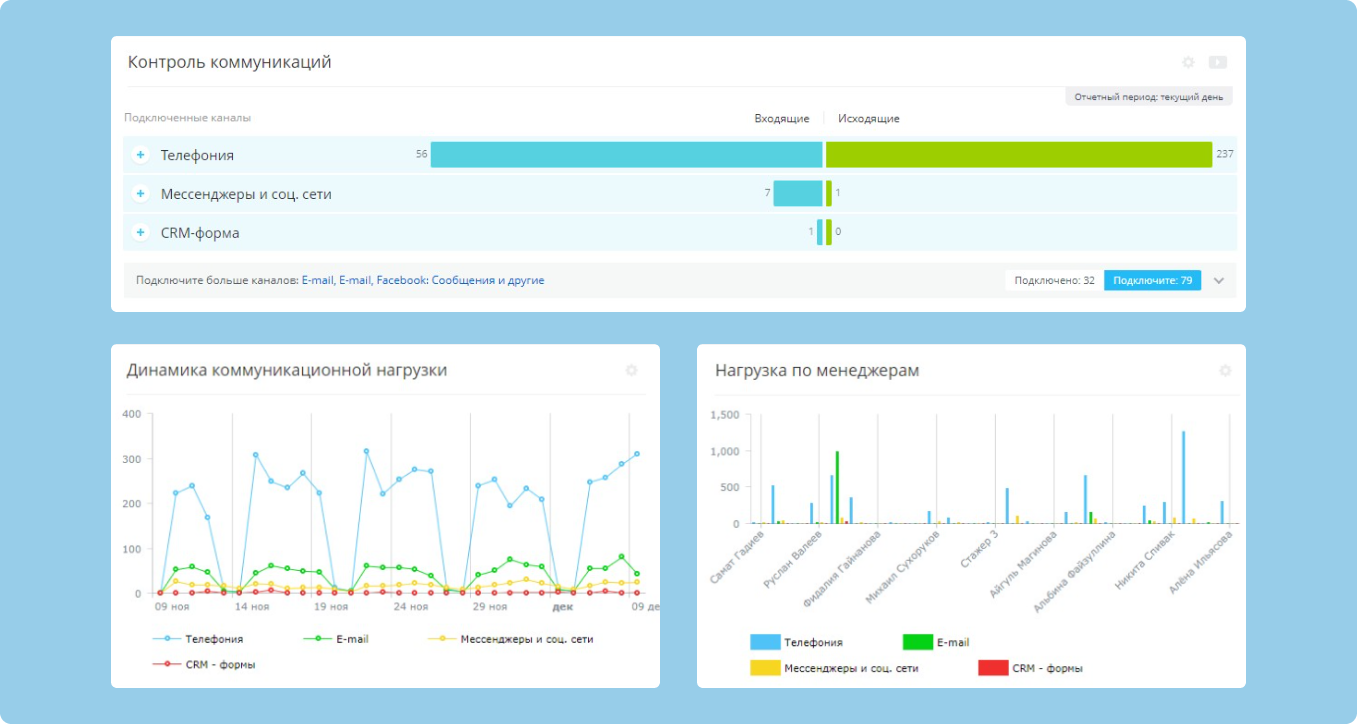This screenshot has width=1357, height=724.
Task: Open settings gear on Нагрузка по менеджерам
Action: pos(1225,370)
